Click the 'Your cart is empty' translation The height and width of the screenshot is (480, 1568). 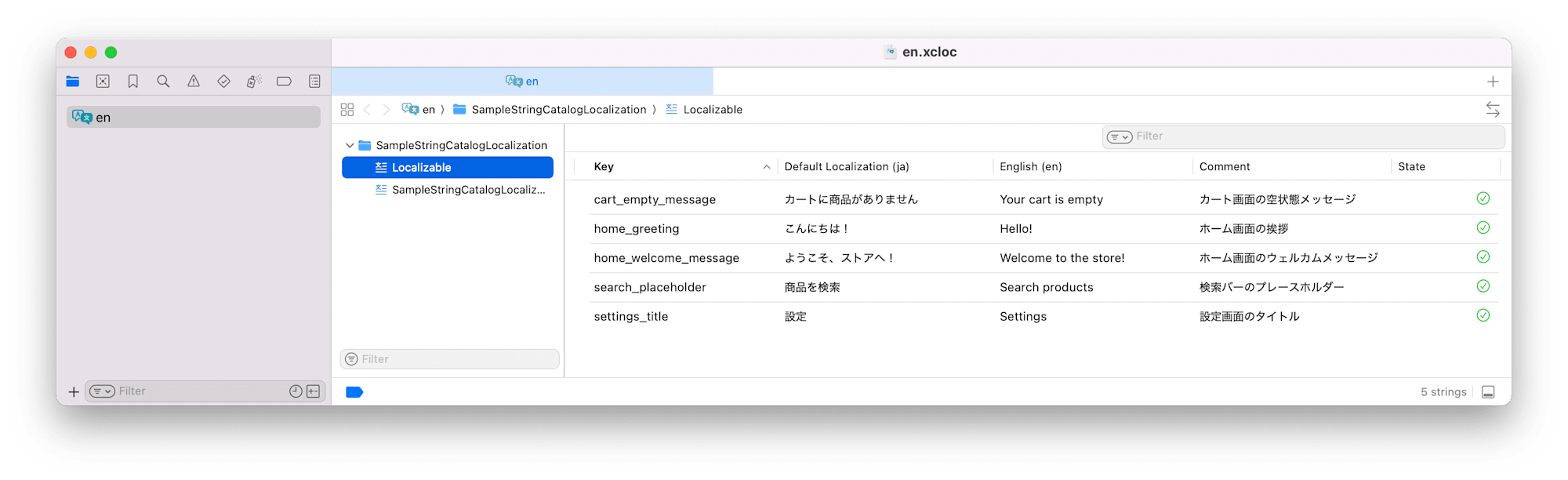tap(1051, 200)
